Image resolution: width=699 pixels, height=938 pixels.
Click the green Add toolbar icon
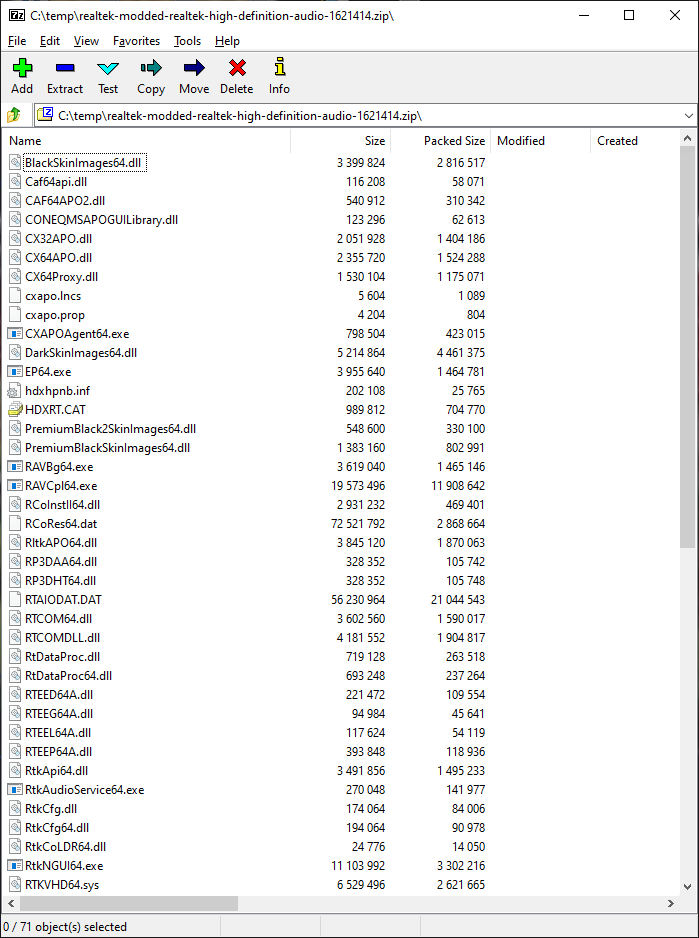[x=22, y=69]
